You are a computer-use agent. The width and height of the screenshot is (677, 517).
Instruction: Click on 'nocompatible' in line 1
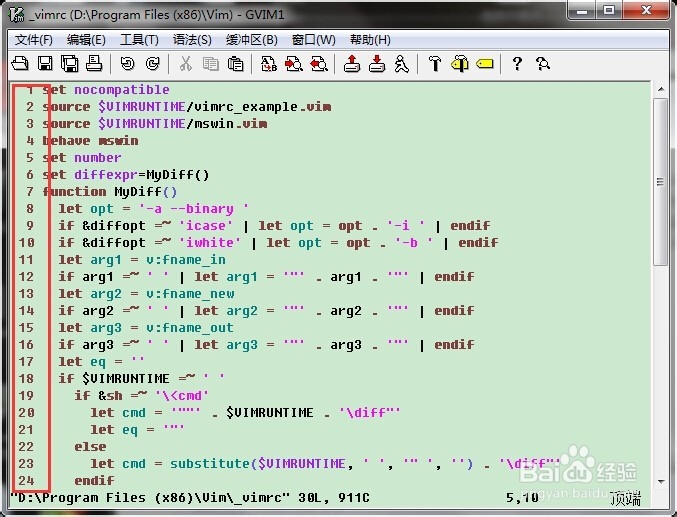(122, 90)
